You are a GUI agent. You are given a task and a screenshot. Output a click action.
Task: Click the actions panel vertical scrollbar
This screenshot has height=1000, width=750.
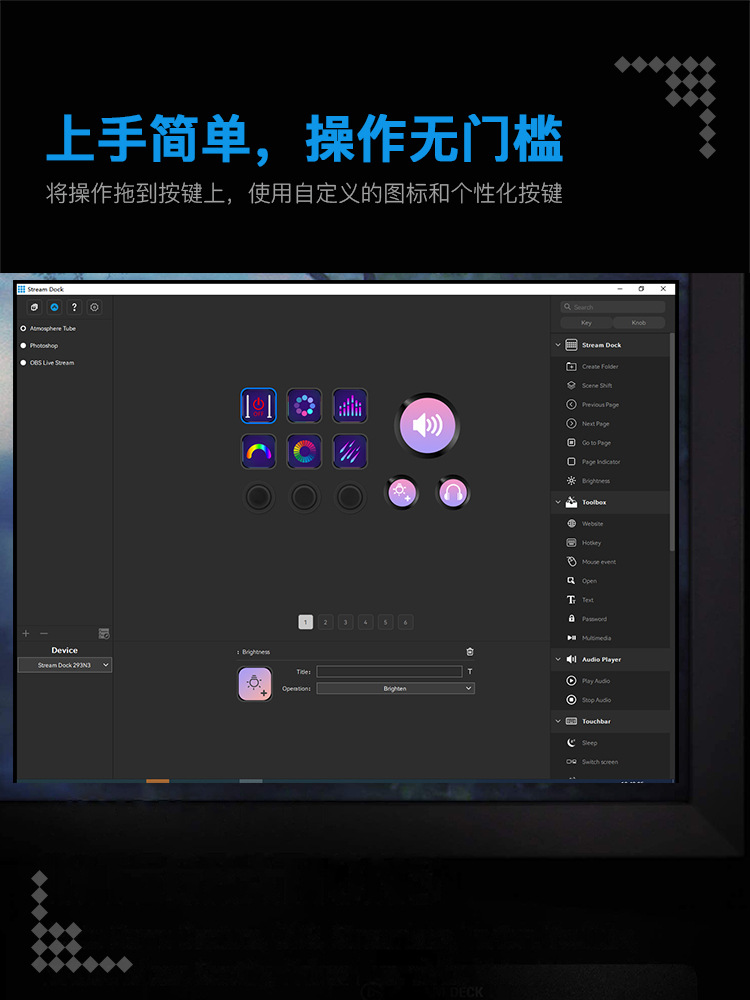coord(672,440)
